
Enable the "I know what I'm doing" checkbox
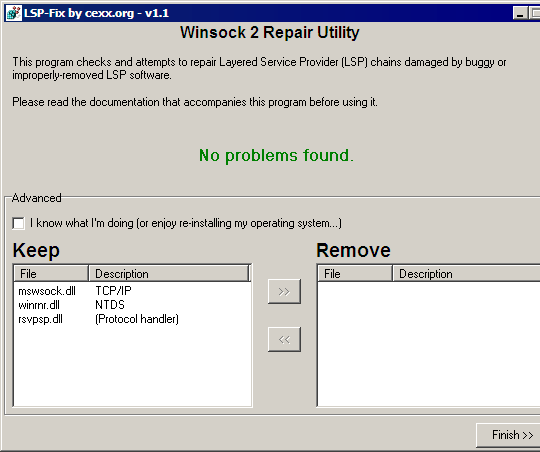[18, 223]
